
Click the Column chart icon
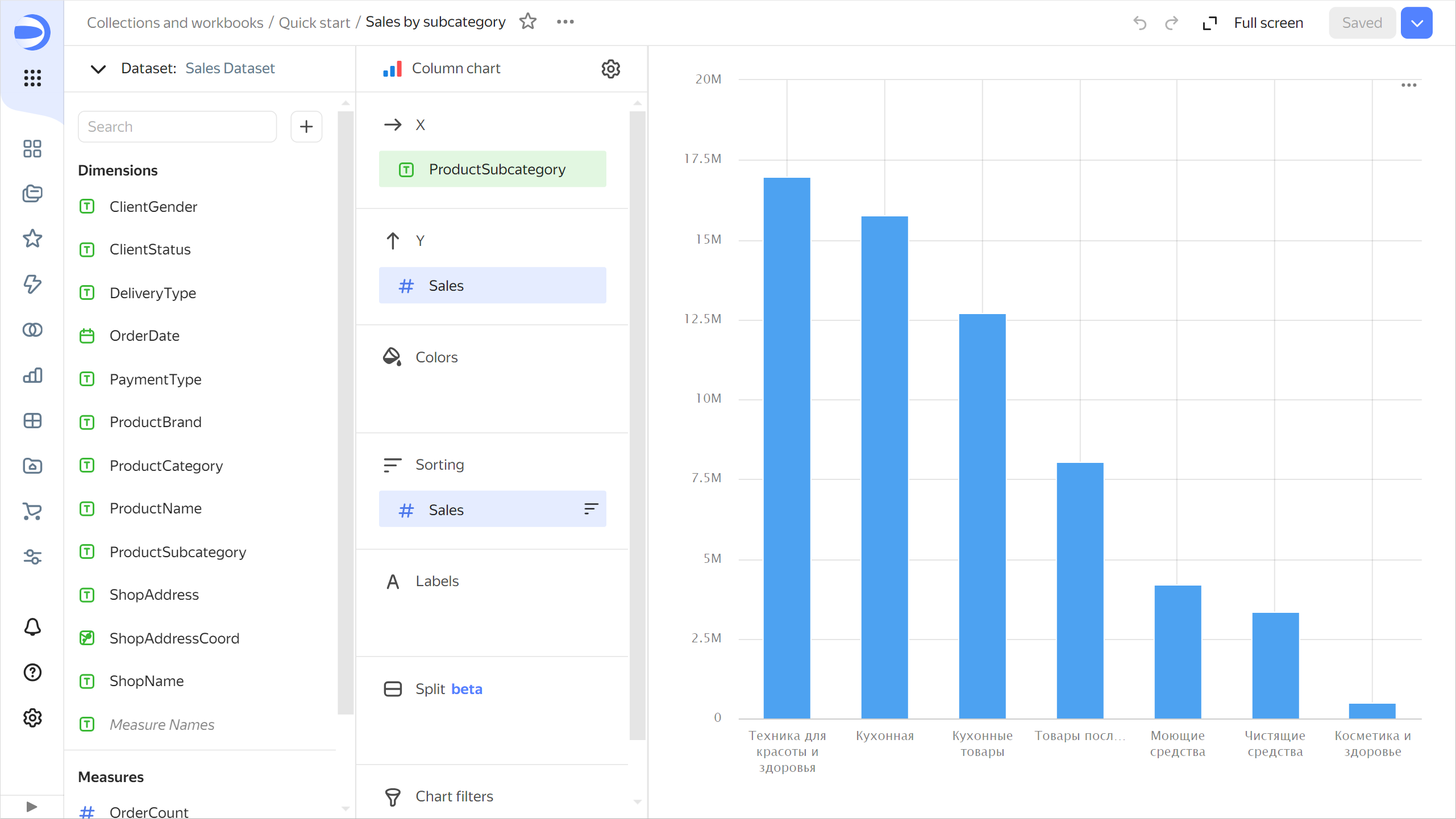pyautogui.click(x=391, y=68)
